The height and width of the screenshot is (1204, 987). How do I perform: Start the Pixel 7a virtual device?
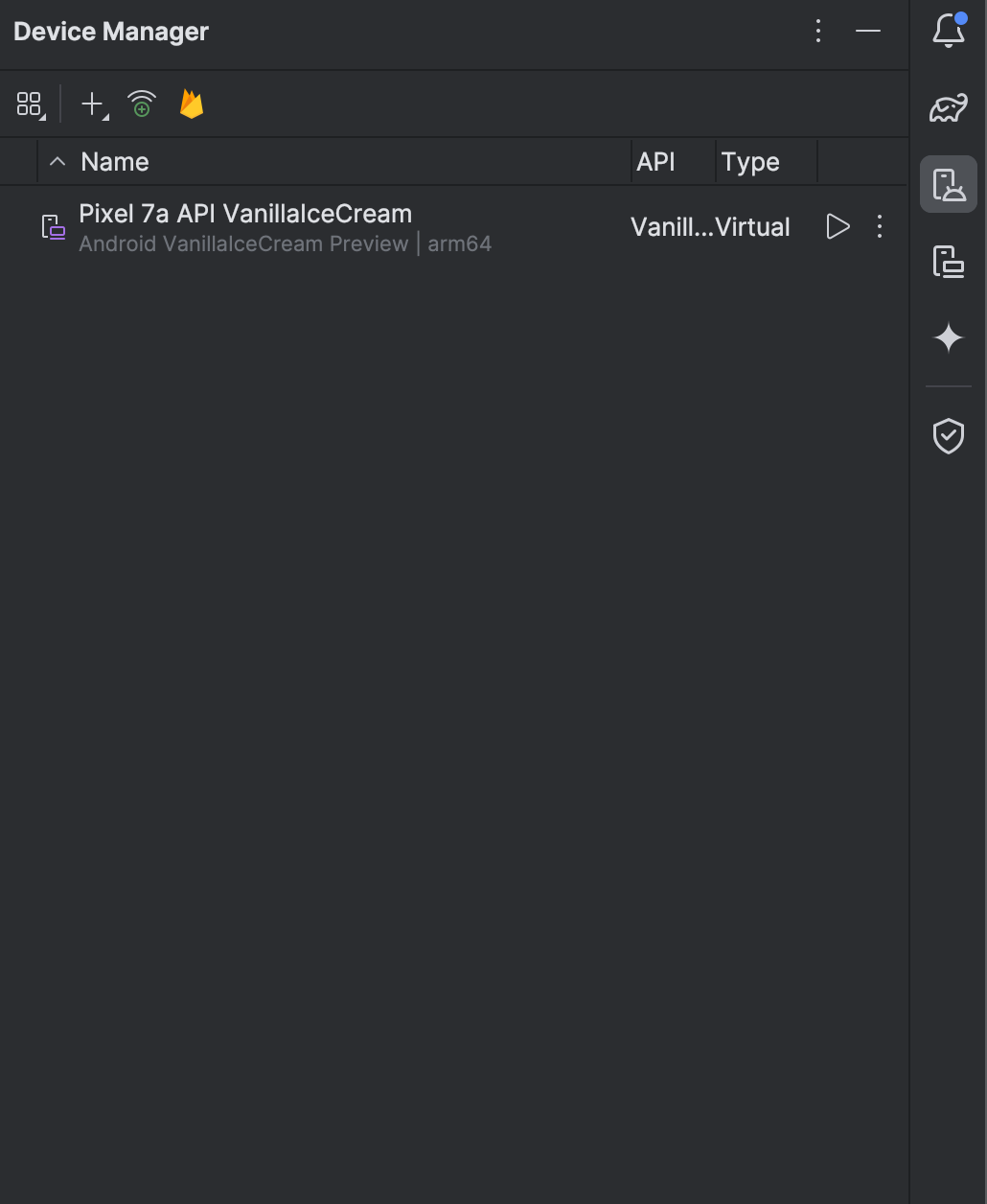(x=838, y=227)
